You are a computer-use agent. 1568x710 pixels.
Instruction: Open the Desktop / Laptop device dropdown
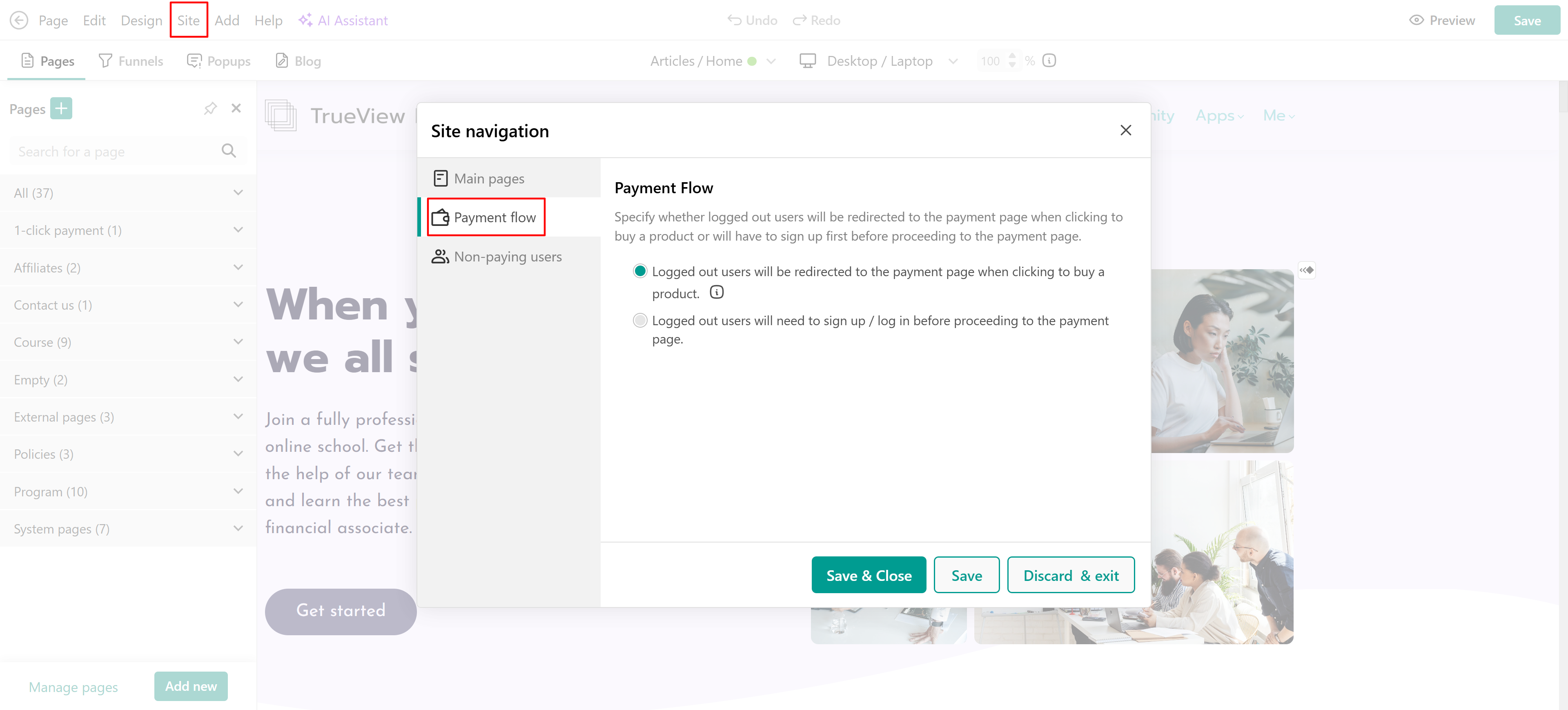953,61
